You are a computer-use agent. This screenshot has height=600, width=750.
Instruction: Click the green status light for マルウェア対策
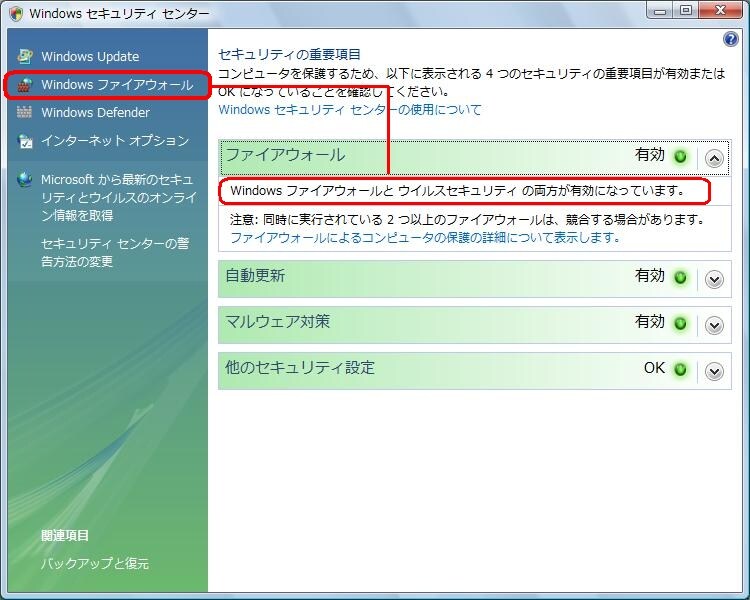click(680, 324)
